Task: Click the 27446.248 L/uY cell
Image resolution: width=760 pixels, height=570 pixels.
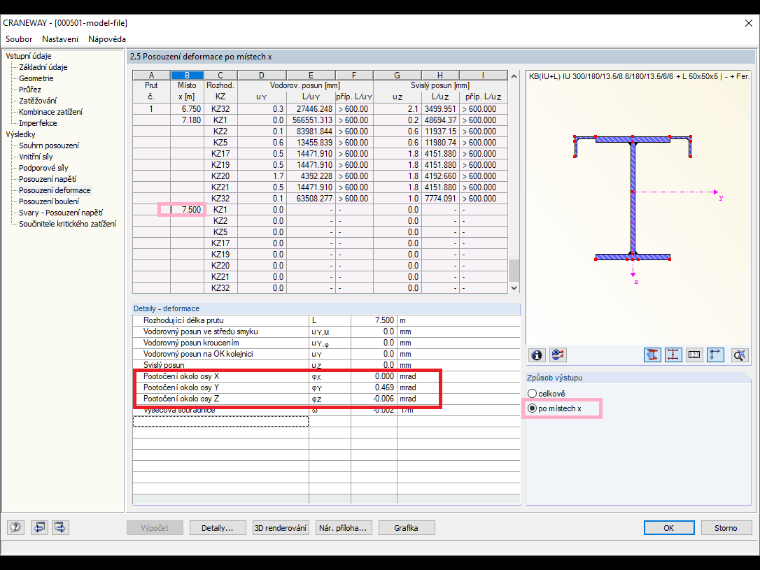Action: click(x=311, y=109)
